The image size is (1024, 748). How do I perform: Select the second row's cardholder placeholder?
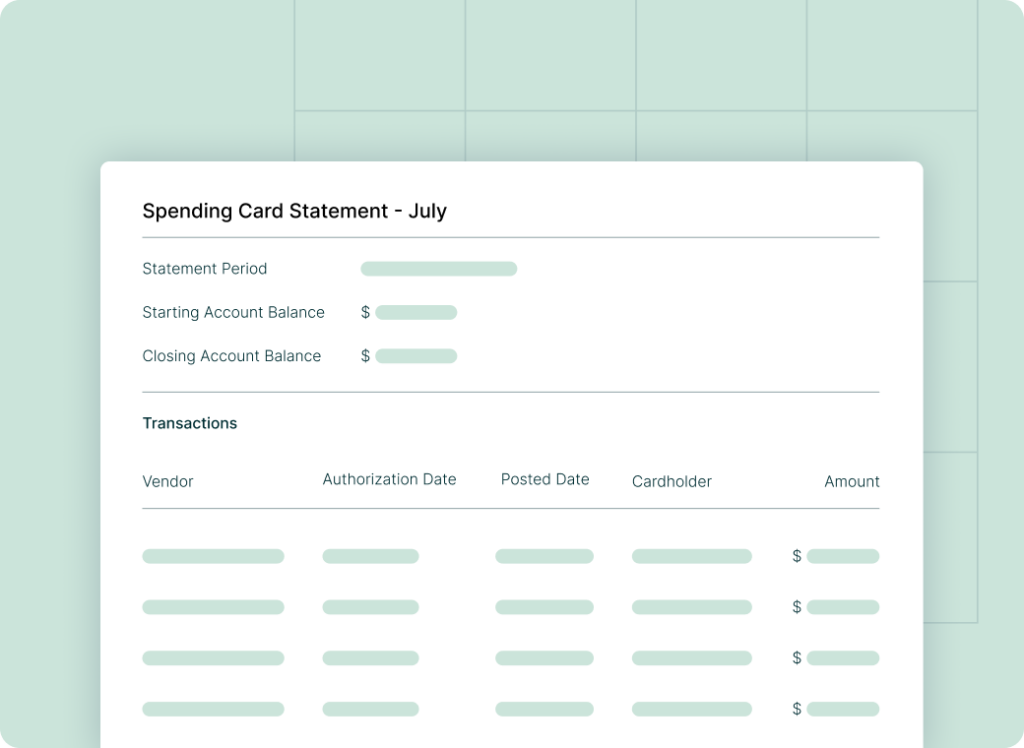[x=691, y=607]
